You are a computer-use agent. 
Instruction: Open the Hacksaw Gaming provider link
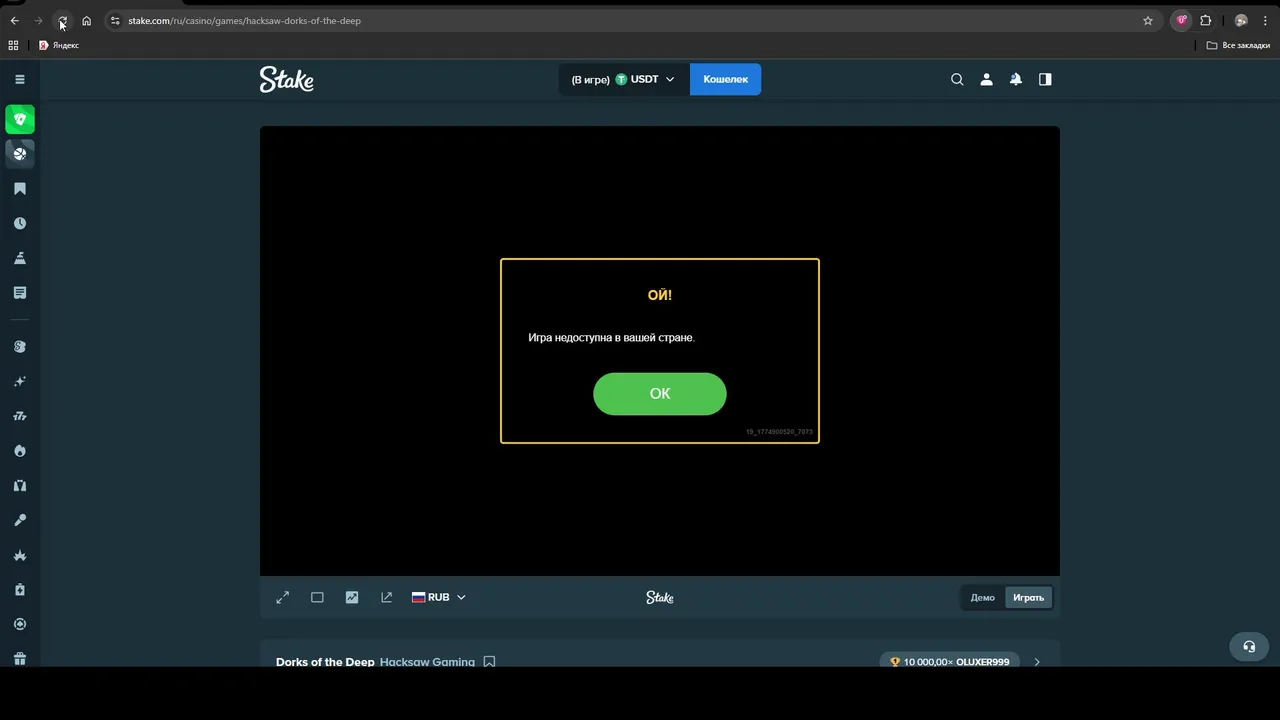click(x=427, y=662)
